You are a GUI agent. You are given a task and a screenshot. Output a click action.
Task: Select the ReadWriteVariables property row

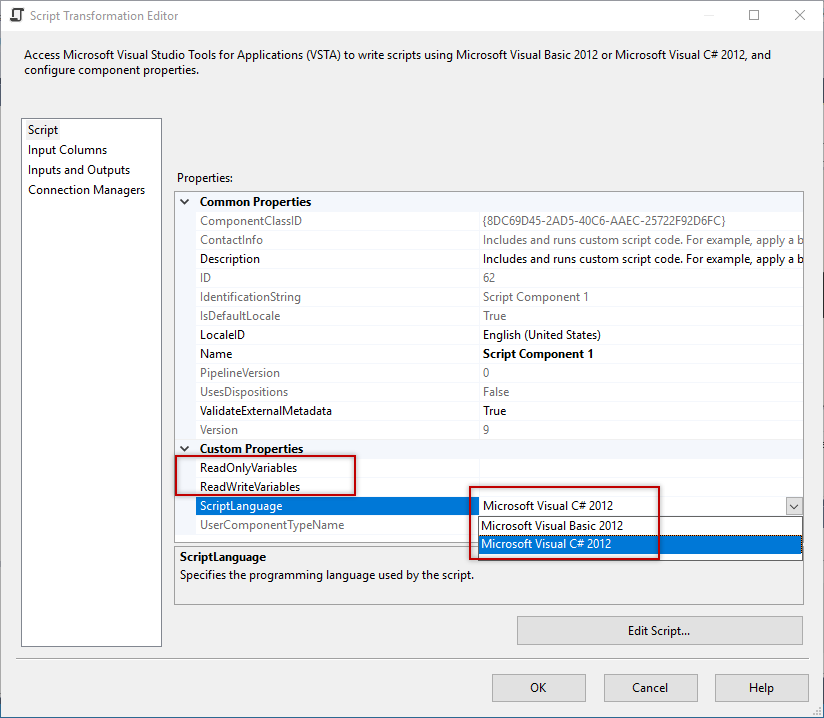tap(252, 486)
